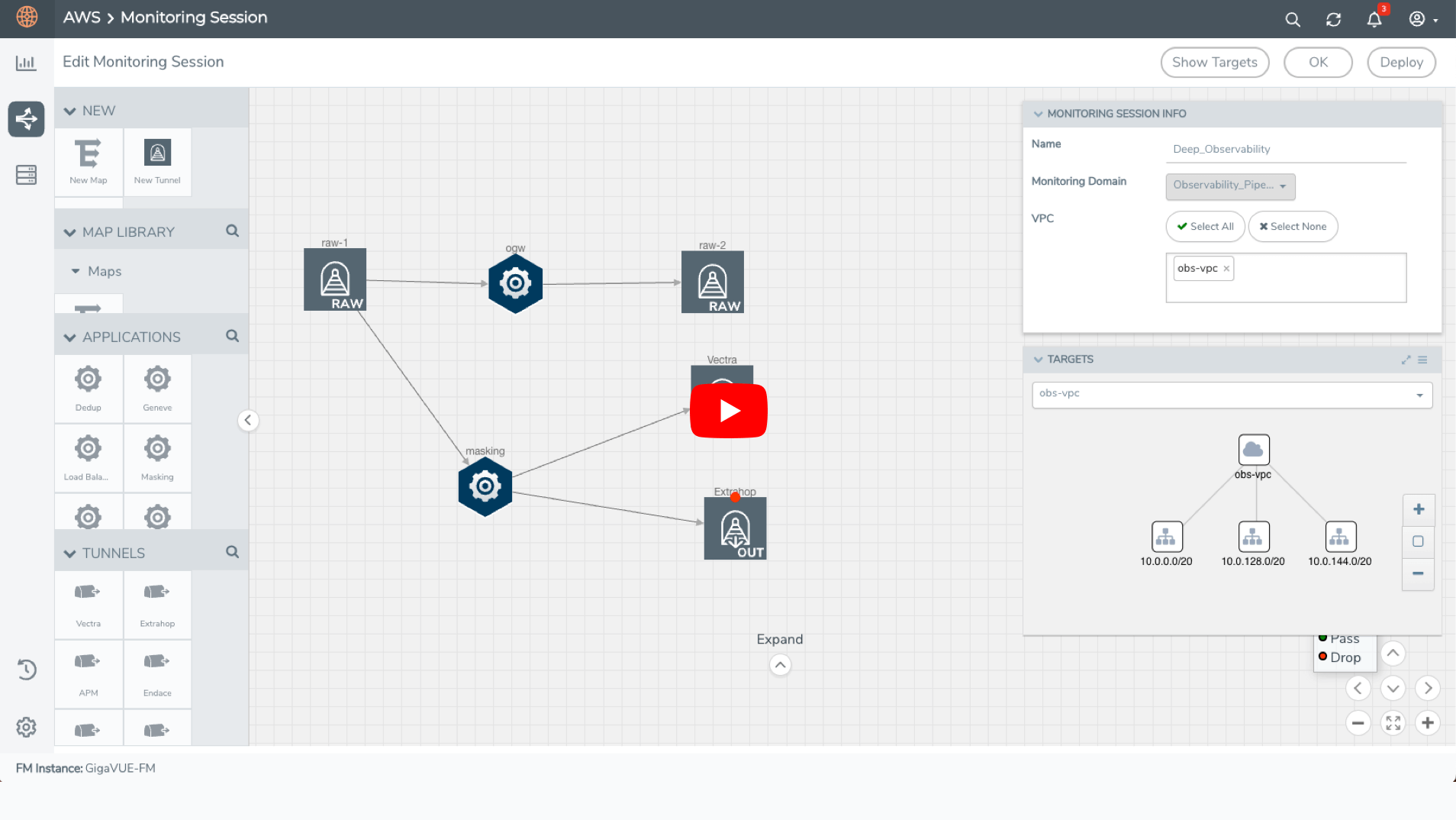Click the search icon in top bar
The height and width of the screenshot is (820, 1456).
1293,19
